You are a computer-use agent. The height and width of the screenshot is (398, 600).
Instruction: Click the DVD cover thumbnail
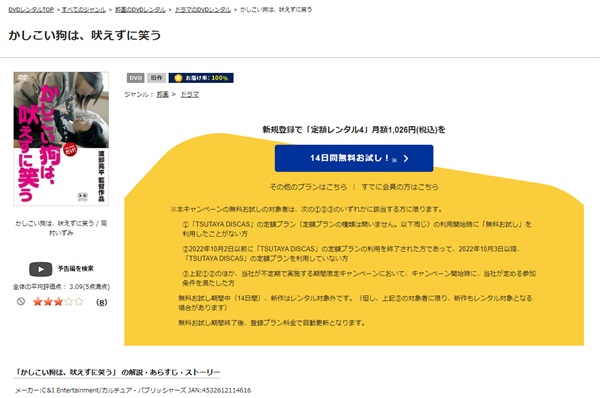(x=61, y=139)
